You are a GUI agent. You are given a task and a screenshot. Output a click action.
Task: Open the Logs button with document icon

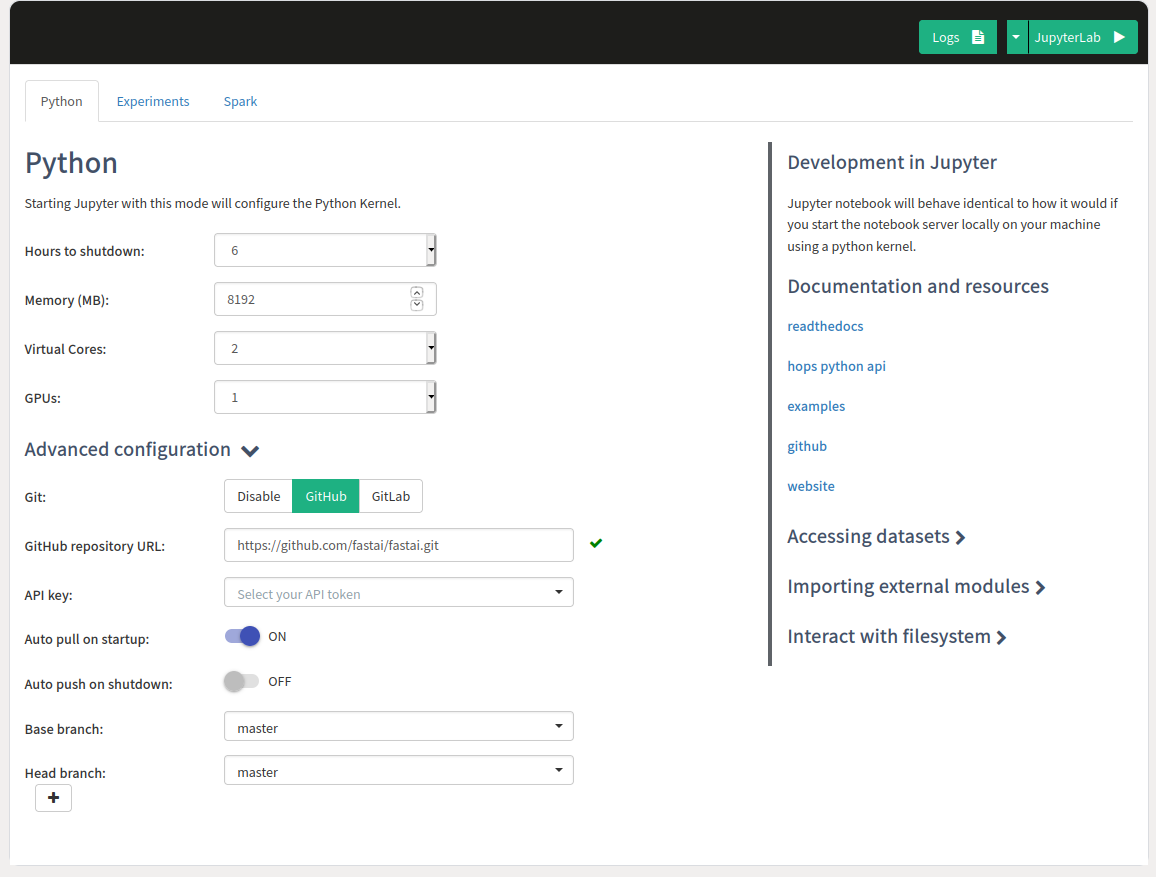tap(957, 37)
